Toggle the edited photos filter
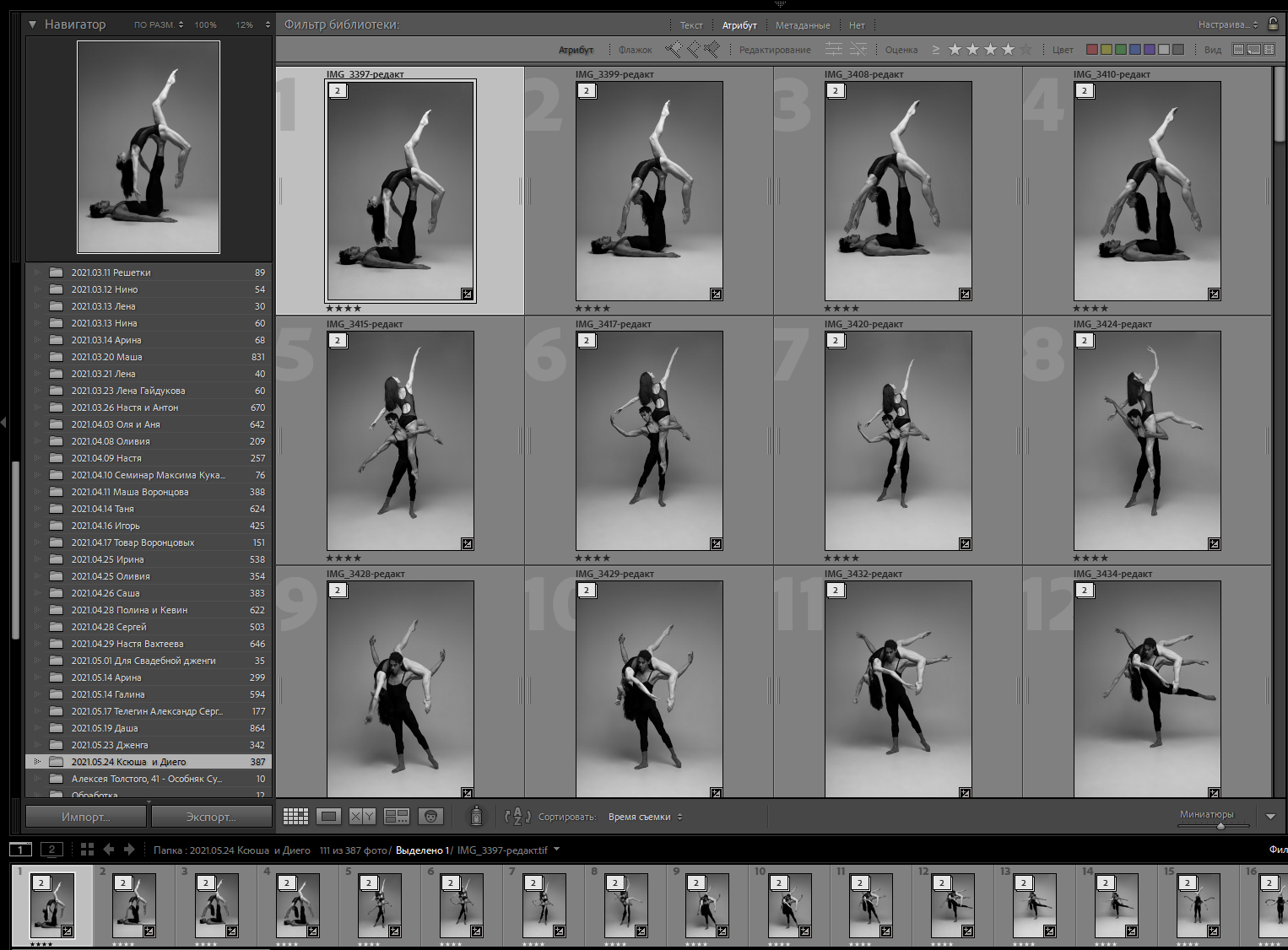The width and height of the screenshot is (1288, 950). 834,50
